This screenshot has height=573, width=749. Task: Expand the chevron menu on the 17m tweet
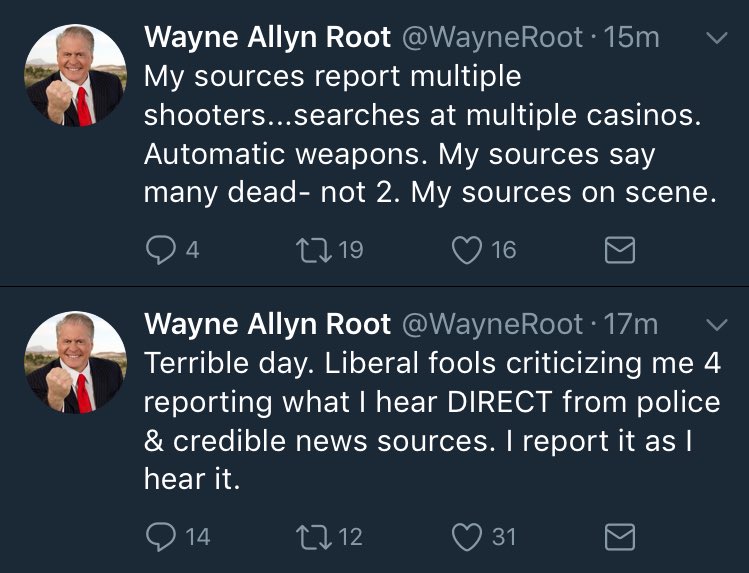[x=716, y=325]
